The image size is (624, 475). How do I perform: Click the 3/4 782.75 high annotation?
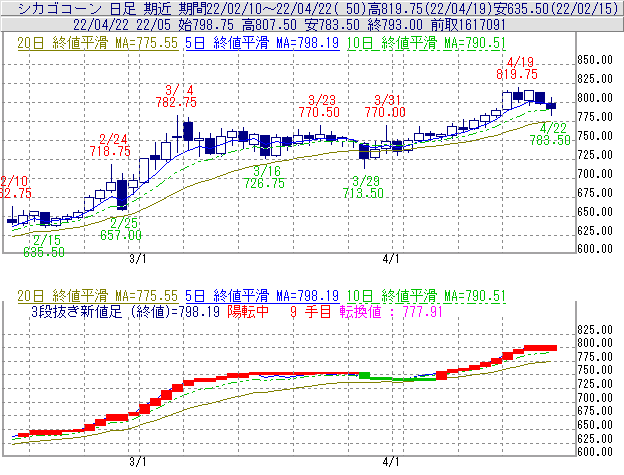tap(176, 96)
